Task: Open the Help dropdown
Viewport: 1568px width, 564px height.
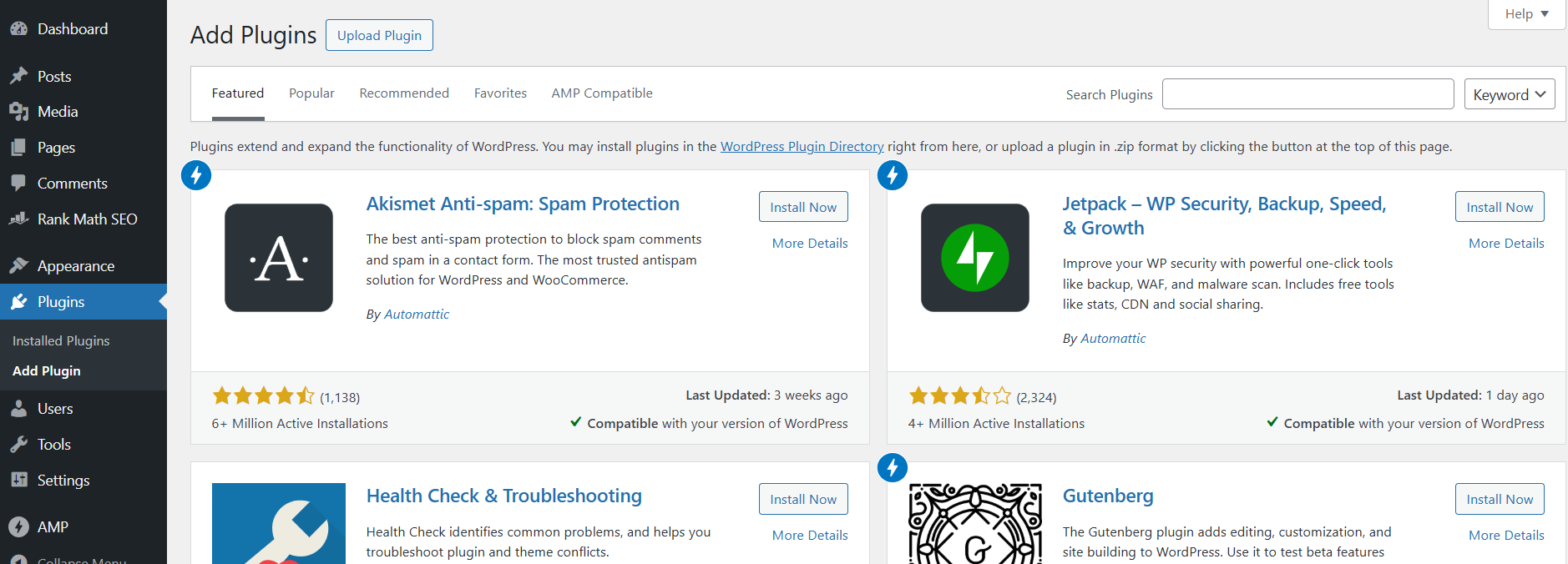Action: coord(1526,14)
